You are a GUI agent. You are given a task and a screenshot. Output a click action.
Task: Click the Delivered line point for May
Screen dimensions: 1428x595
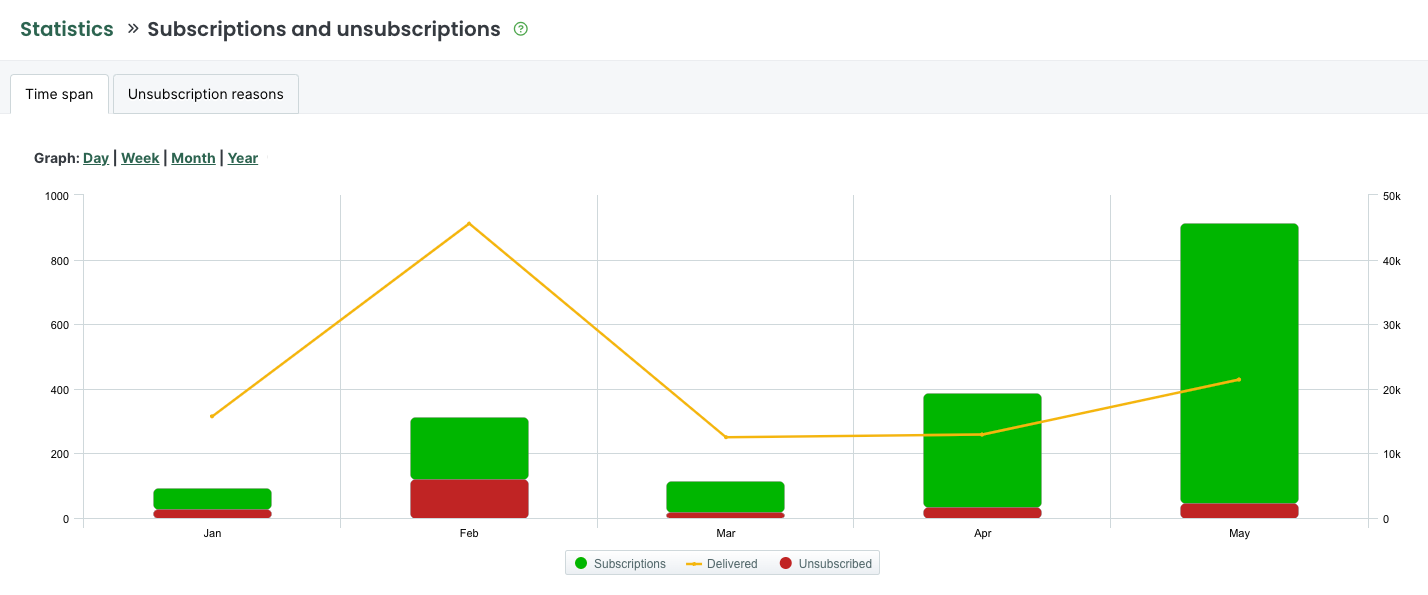[x=1239, y=379]
